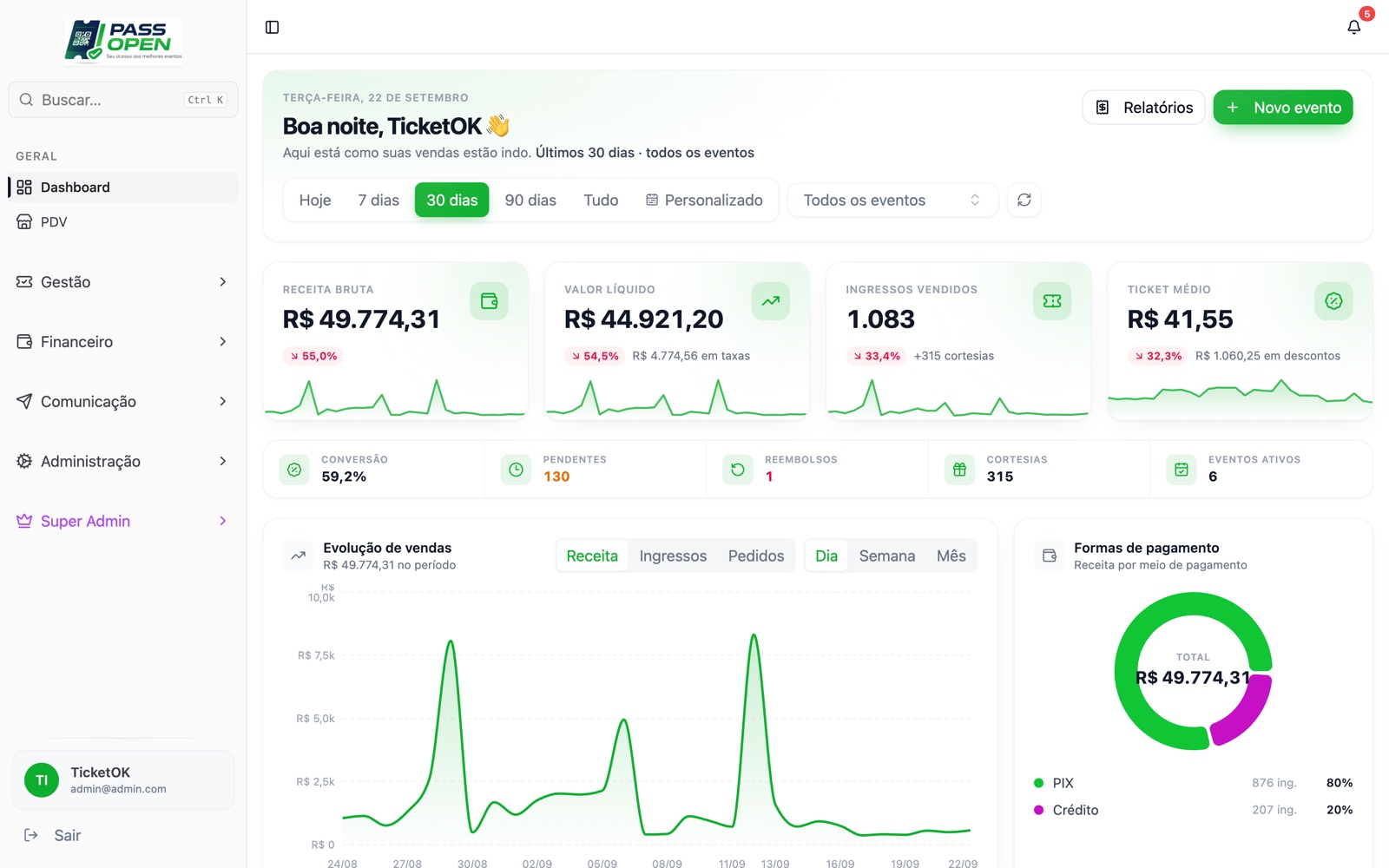Image resolution: width=1389 pixels, height=868 pixels.
Task: Go to Dashboard in sidebar
Action: 123,187
